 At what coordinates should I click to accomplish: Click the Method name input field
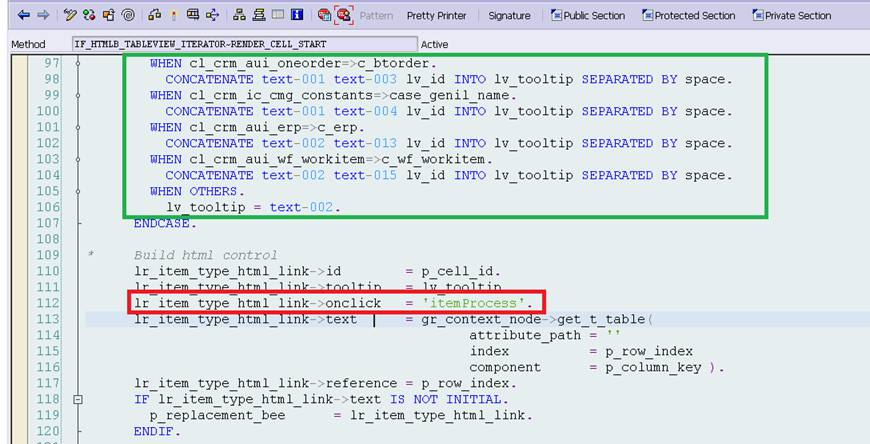tap(245, 44)
